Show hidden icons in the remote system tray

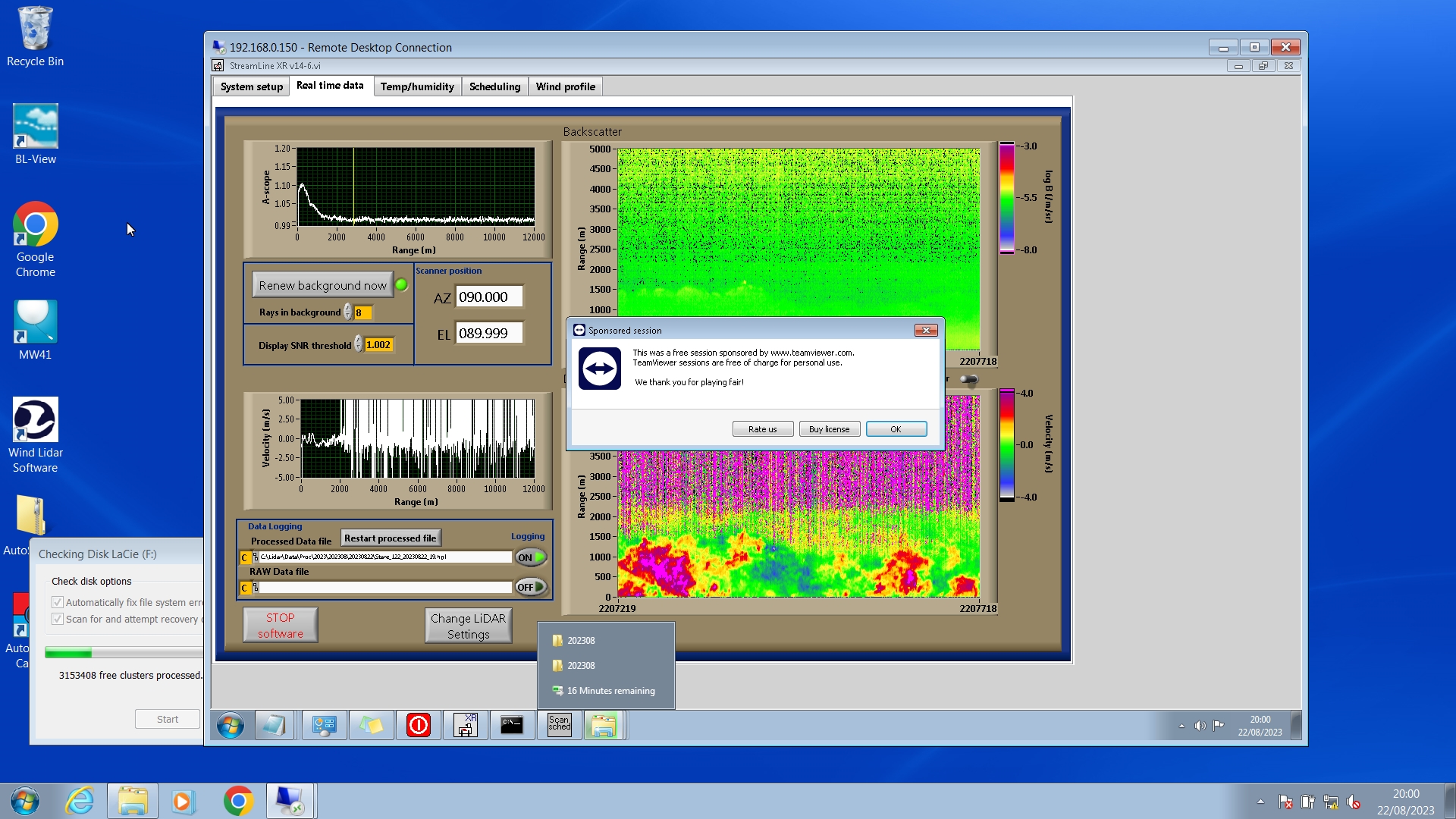[1181, 726]
